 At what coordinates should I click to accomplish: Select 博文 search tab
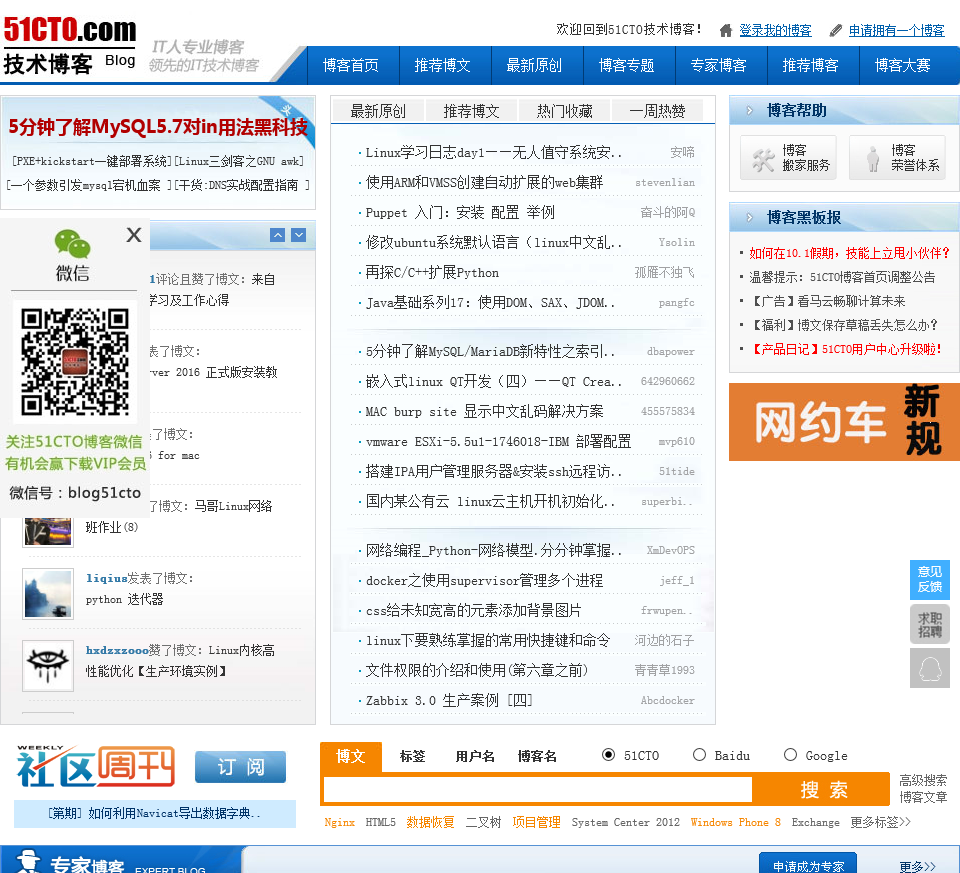tap(351, 757)
